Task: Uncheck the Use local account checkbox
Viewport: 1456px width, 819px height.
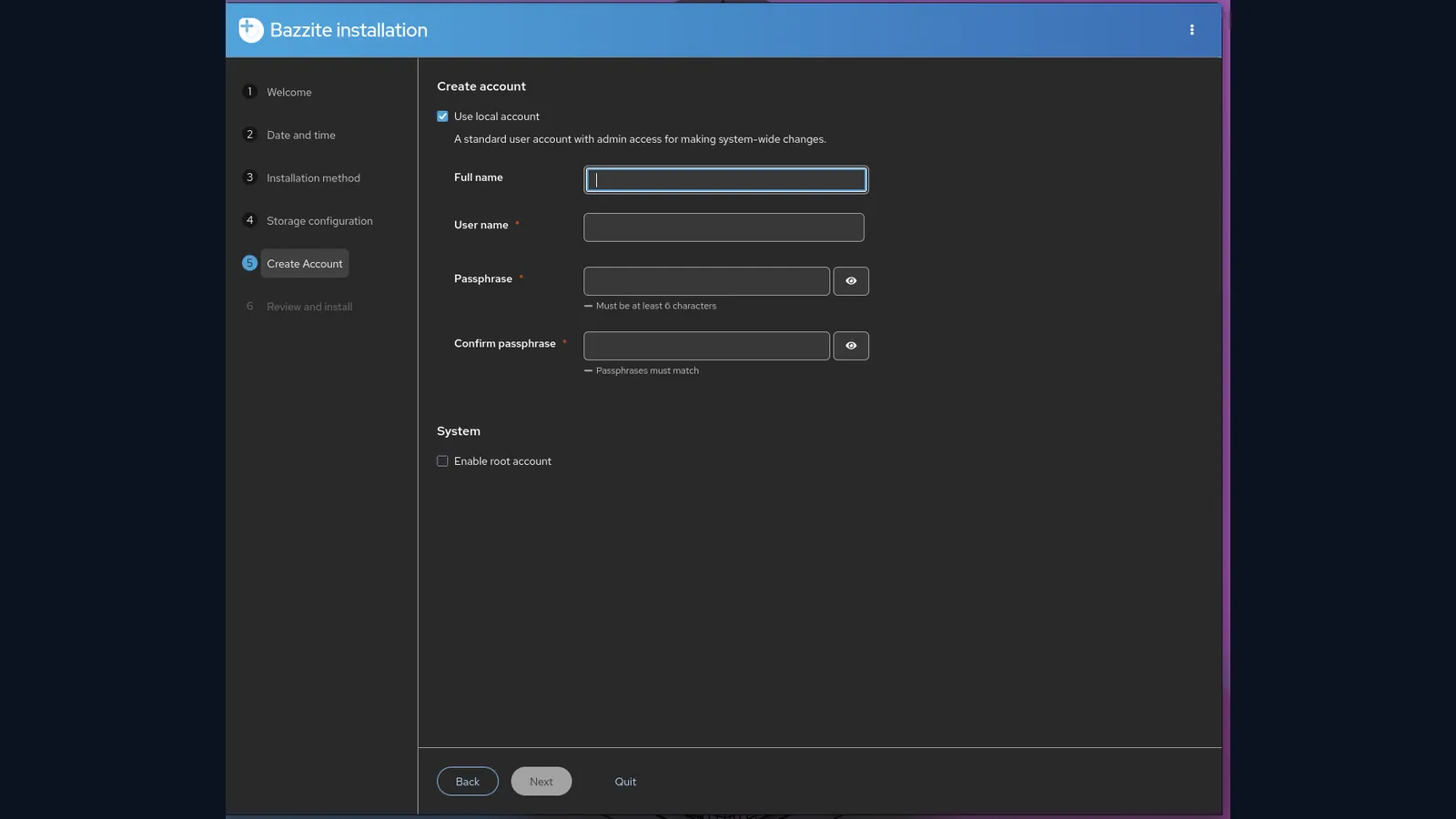Action: [442, 116]
